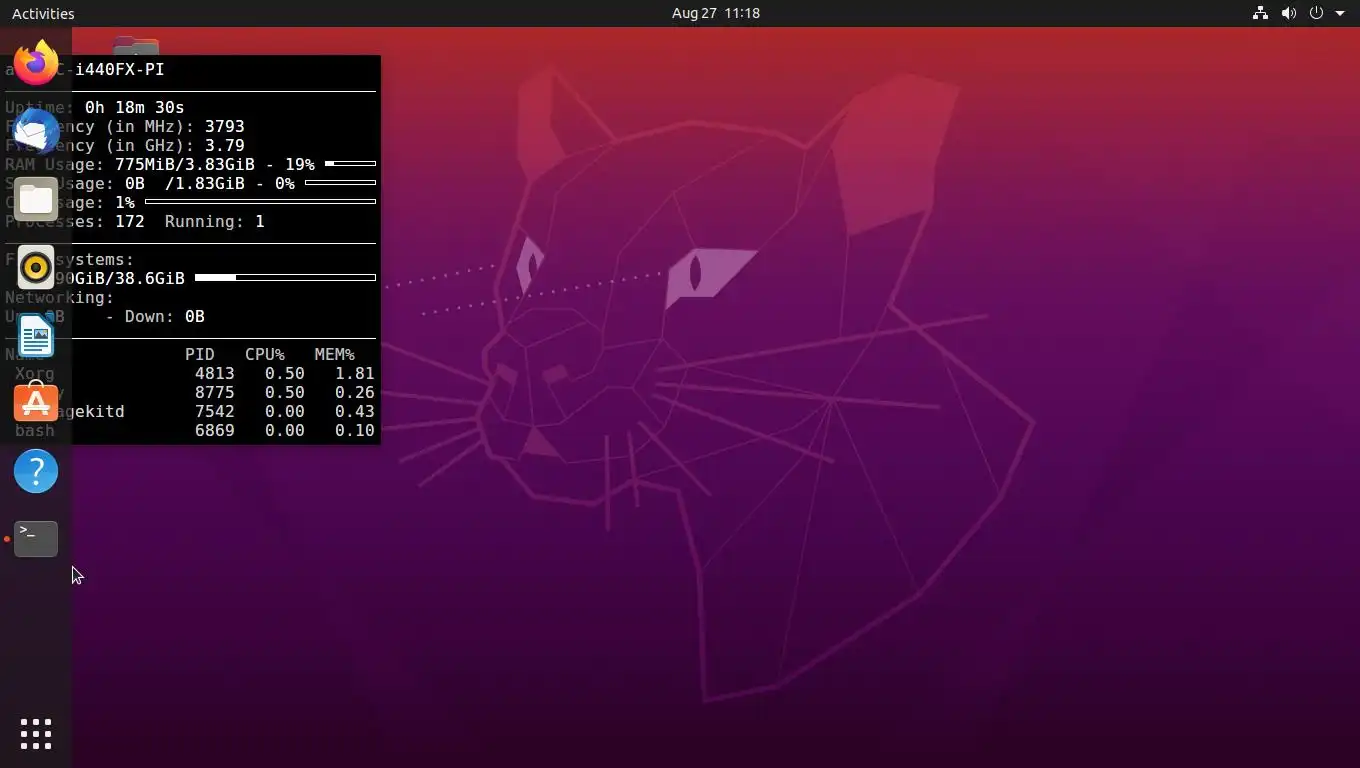
Task: Click the Down: 0B network text
Action: (165, 316)
